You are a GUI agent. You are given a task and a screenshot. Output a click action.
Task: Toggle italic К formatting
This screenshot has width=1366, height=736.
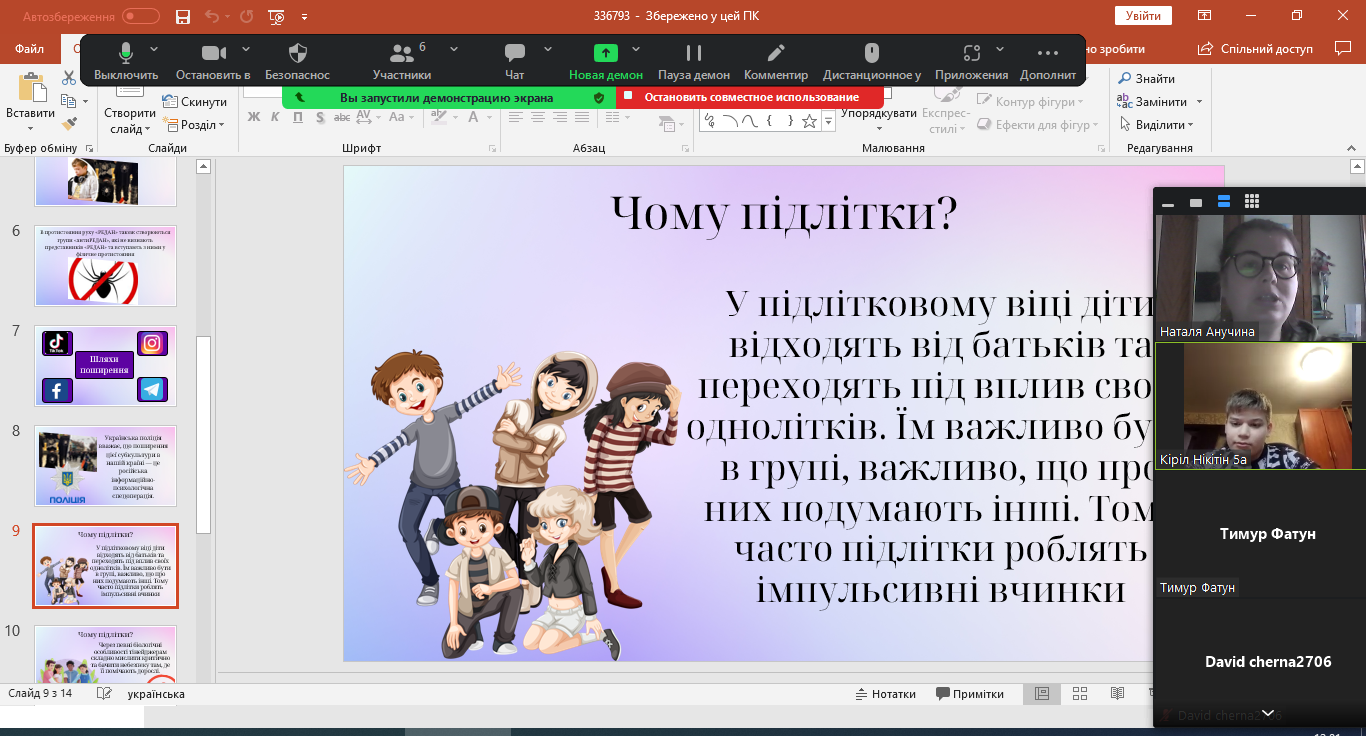coord(275,117)
